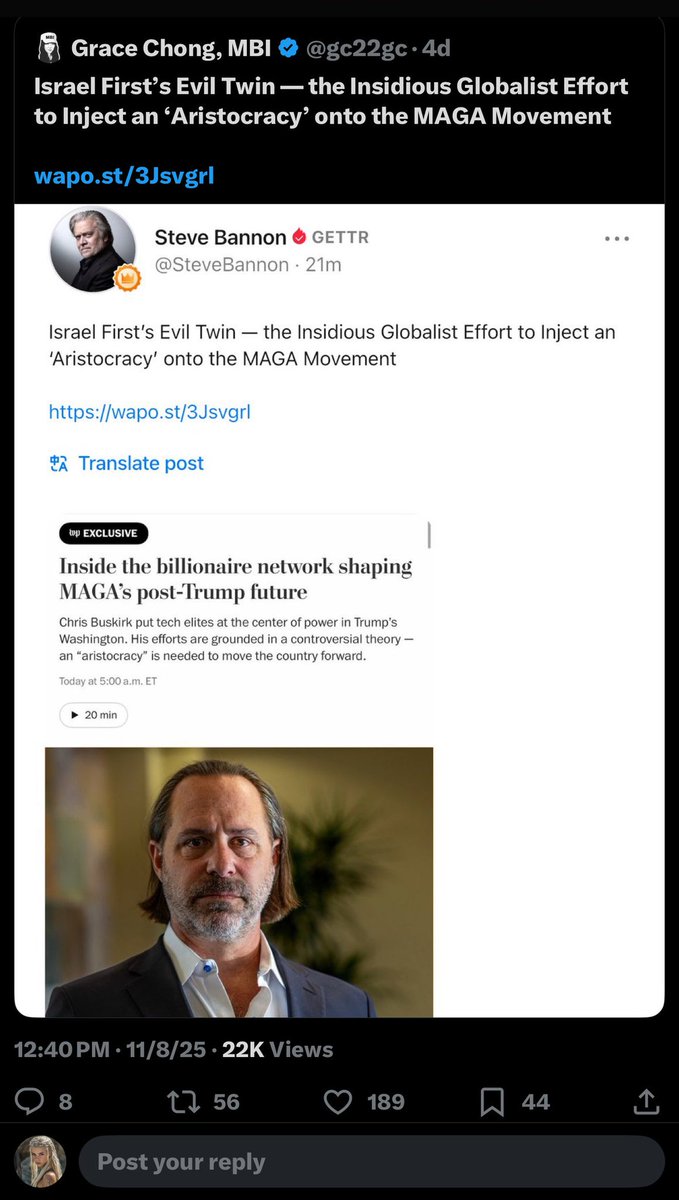Open the share upload icon
This screenshot has height=1200, width=679.
tap(646, 1101)
